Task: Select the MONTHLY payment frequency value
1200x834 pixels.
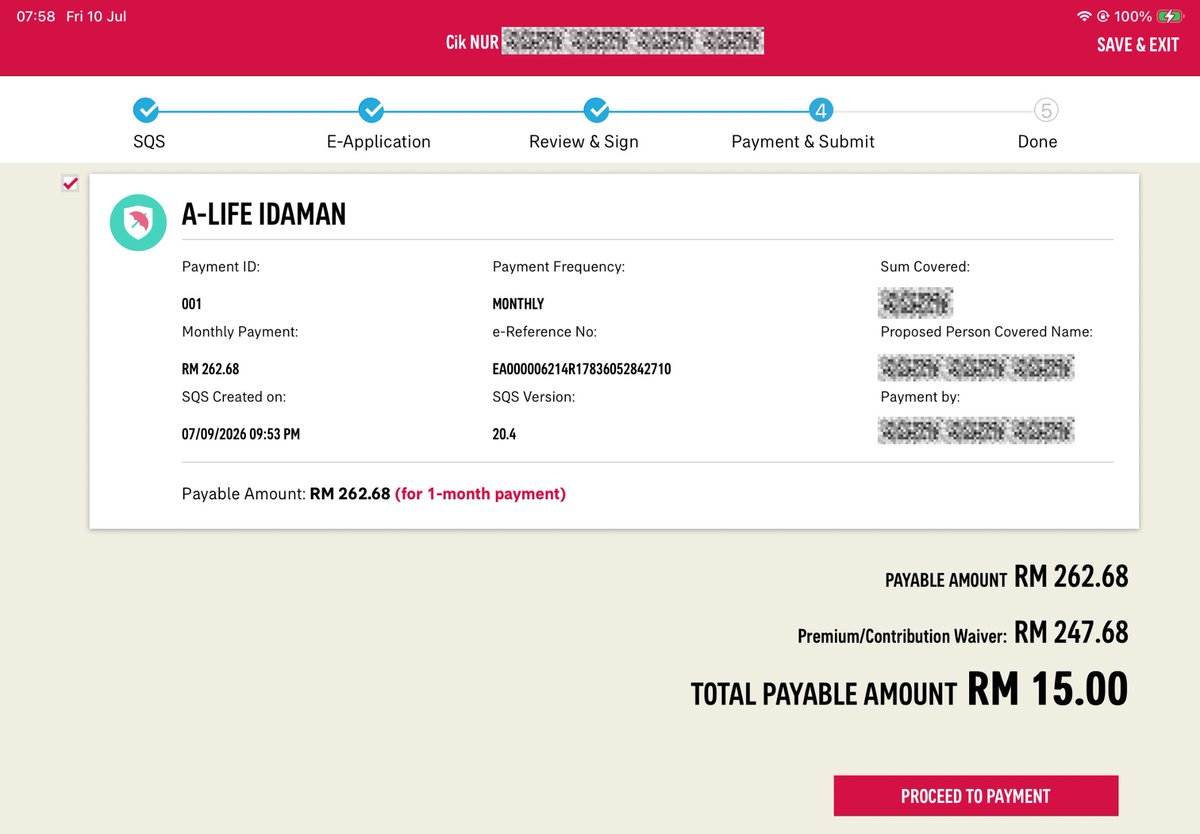Action: coord(518,304)
